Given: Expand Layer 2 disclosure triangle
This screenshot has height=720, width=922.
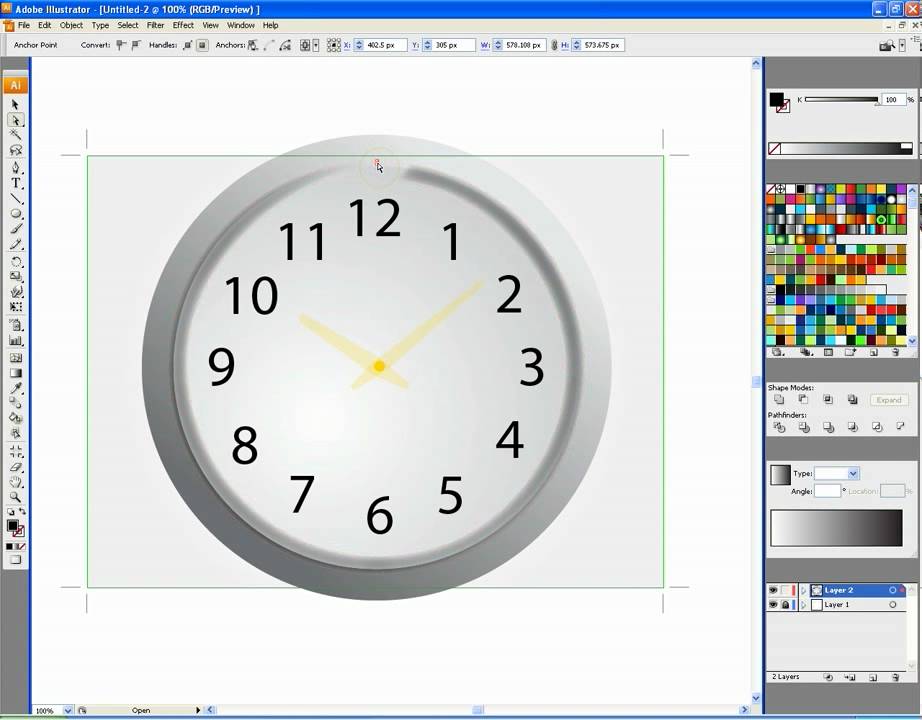Looking at the screenshot, I should pyautogui.click(x=803, y=590).
